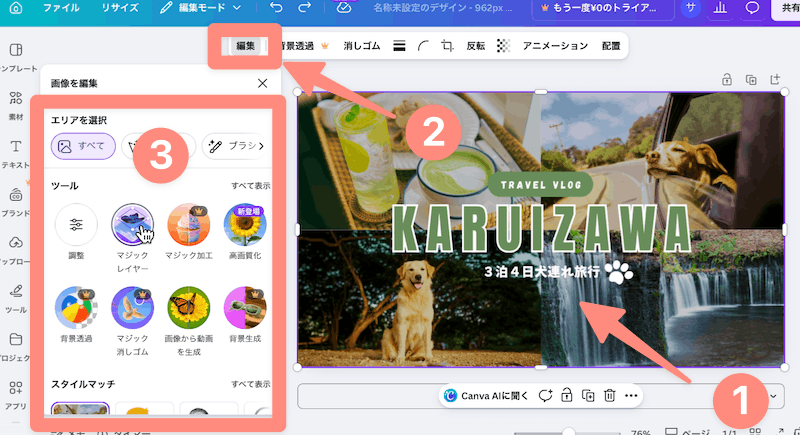Open comments speech bubble in header
Viewport: 800px width, 435px height.
click(752, 8)
